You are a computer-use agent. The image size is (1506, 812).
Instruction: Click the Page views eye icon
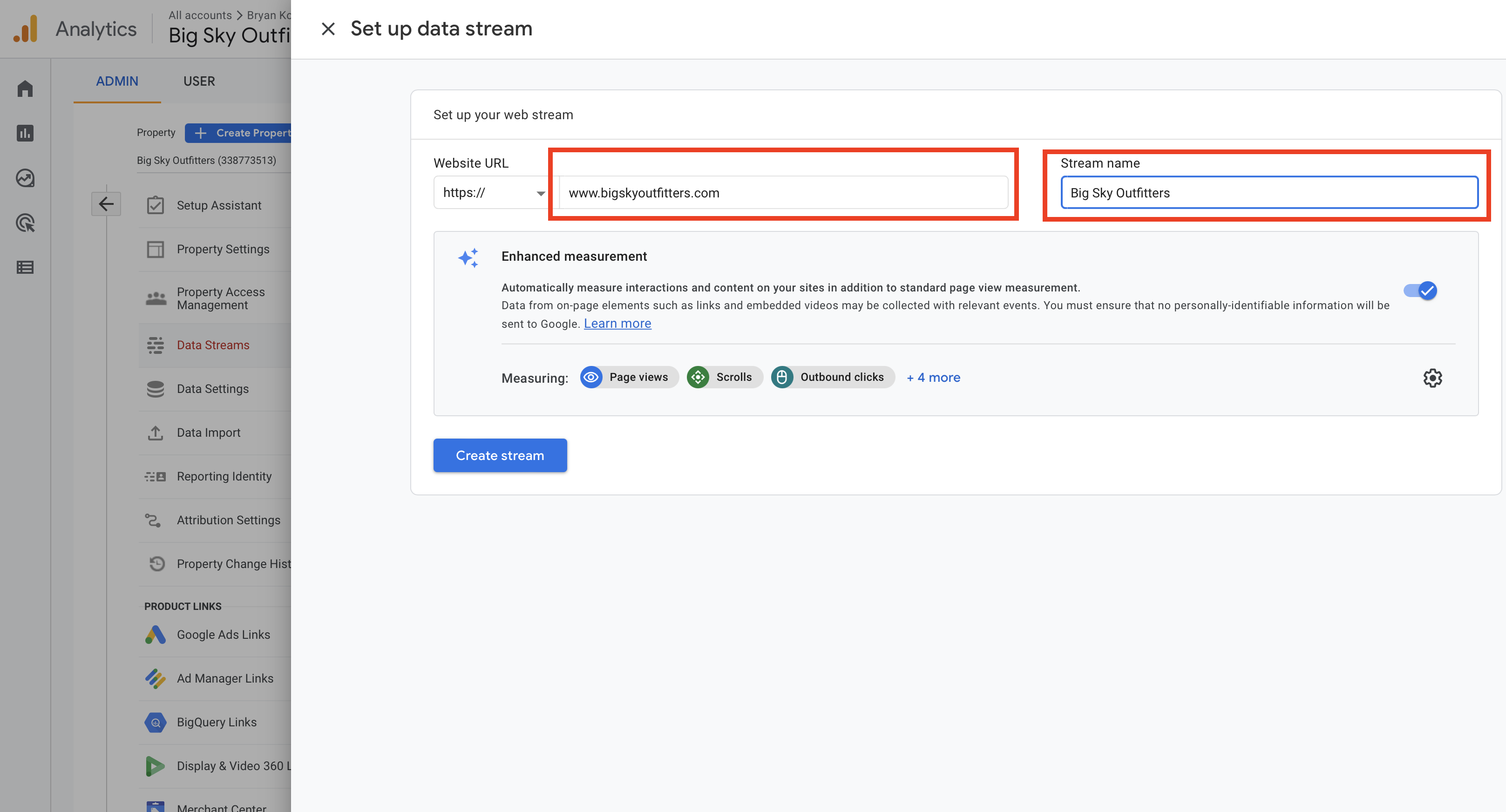click(x=591, y=377)
